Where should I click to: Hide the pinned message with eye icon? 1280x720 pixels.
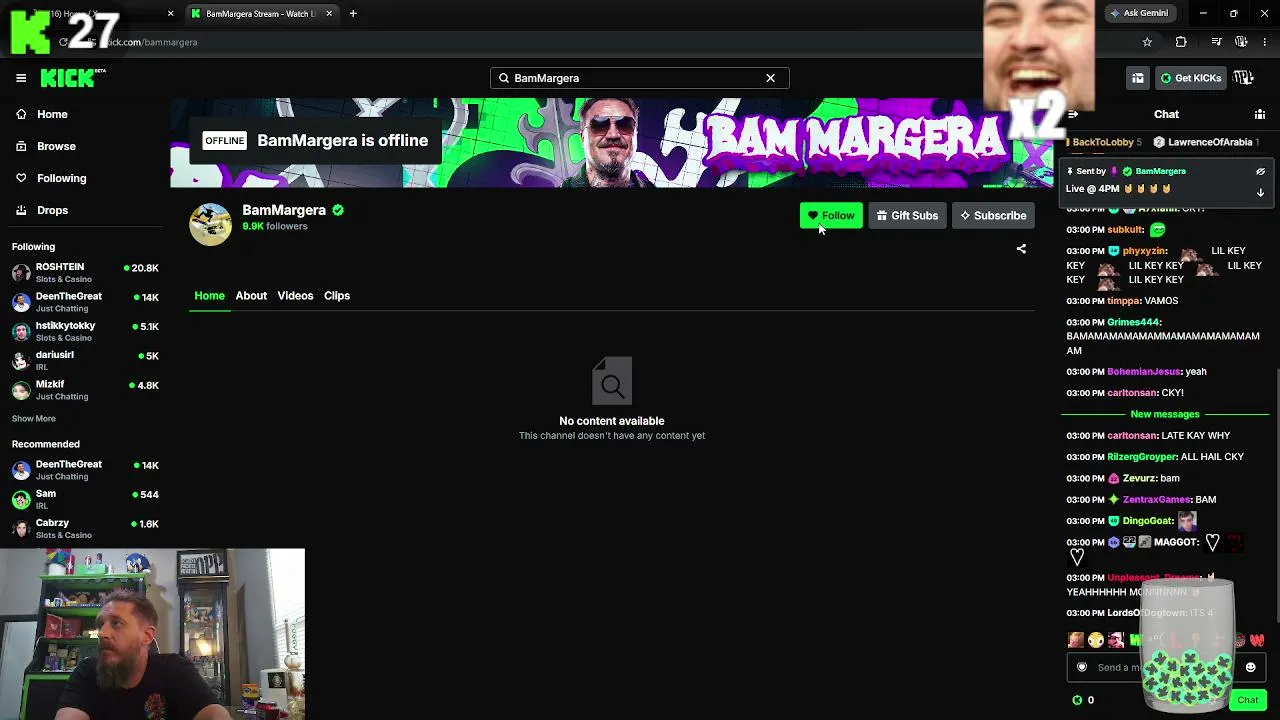(1260, 171)
